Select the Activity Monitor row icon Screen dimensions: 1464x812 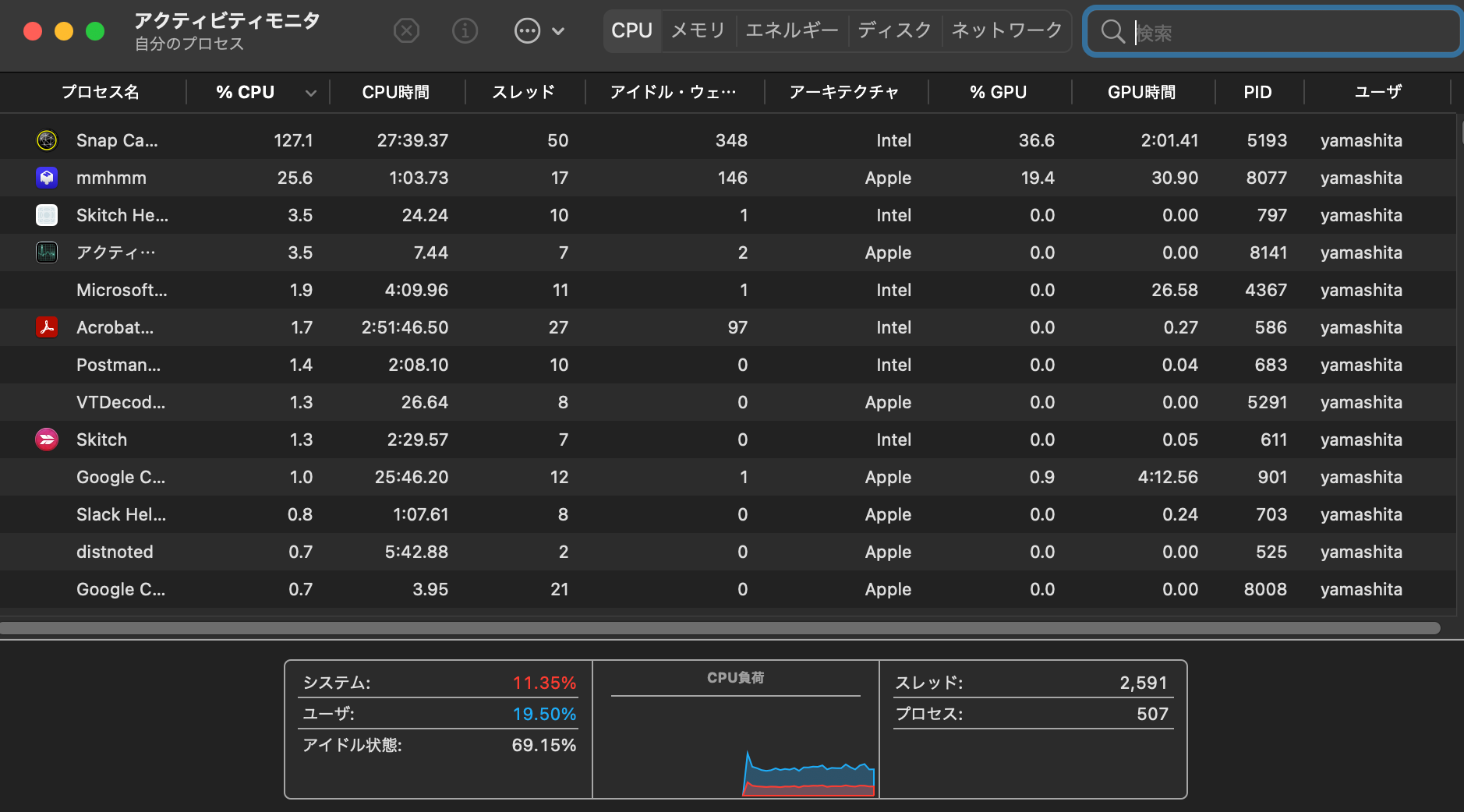47,252
